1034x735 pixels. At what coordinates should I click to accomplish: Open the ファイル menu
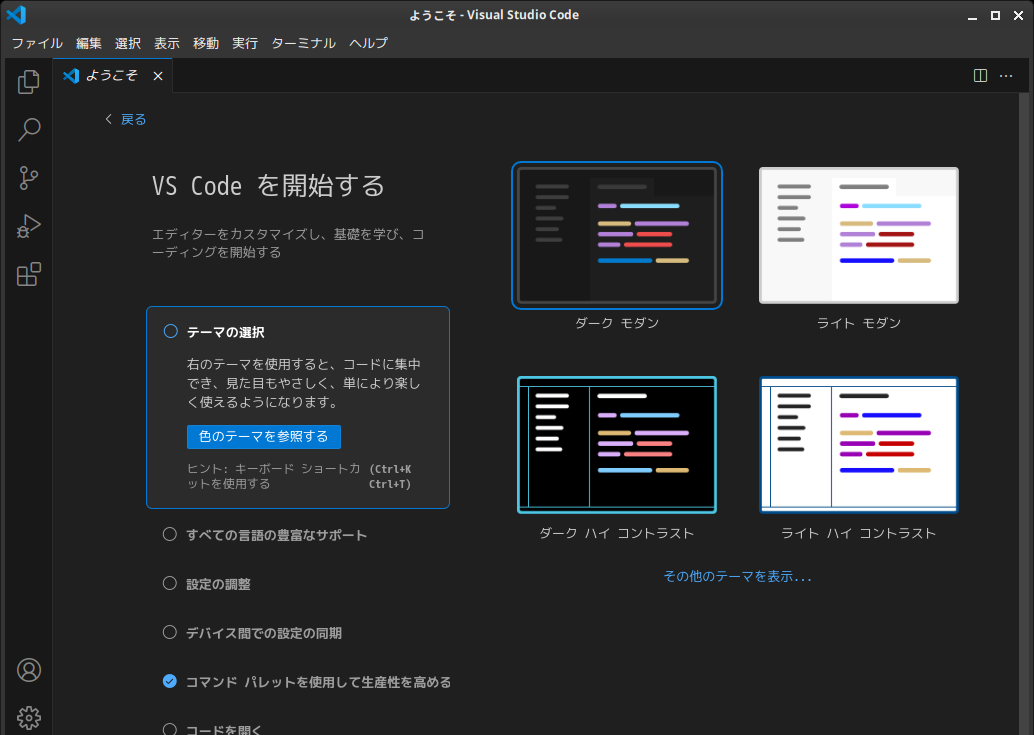37,43
